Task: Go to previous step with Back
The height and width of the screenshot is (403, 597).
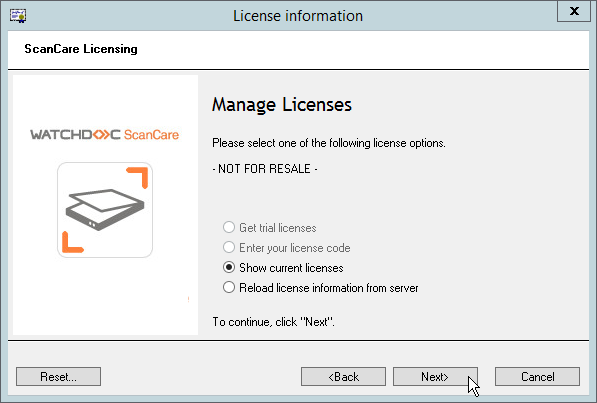Action: (343, 377)
